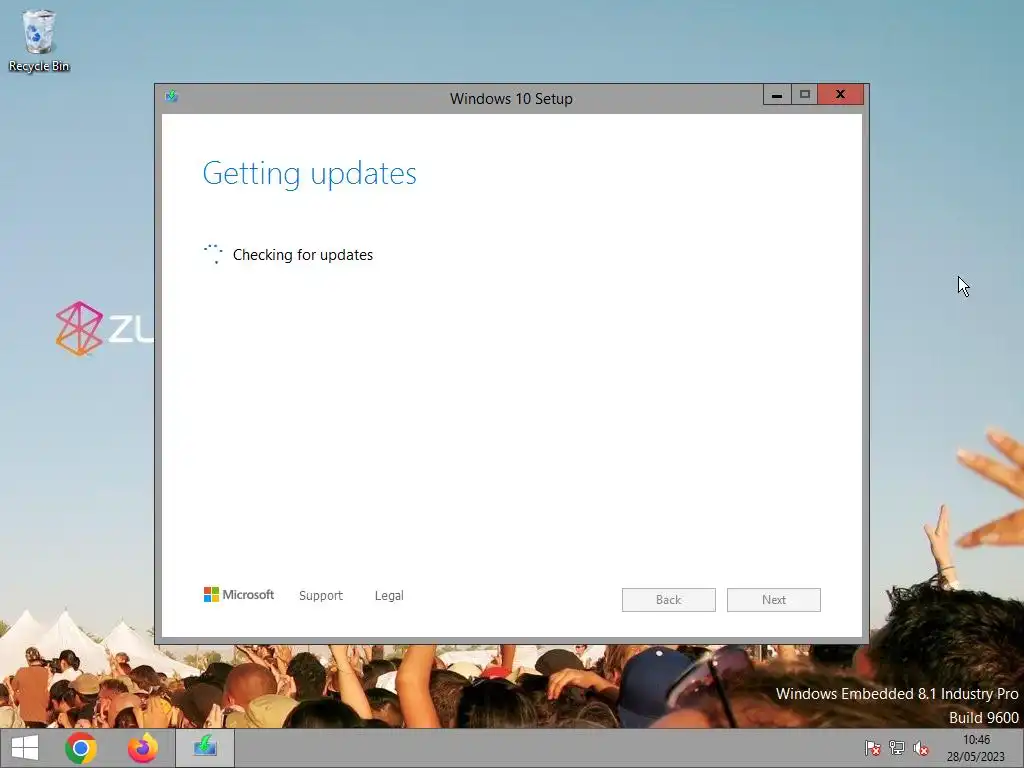The image size is (1024, 768).
Task: Click the muted volume tray icon
Action: tap(921, 748)
